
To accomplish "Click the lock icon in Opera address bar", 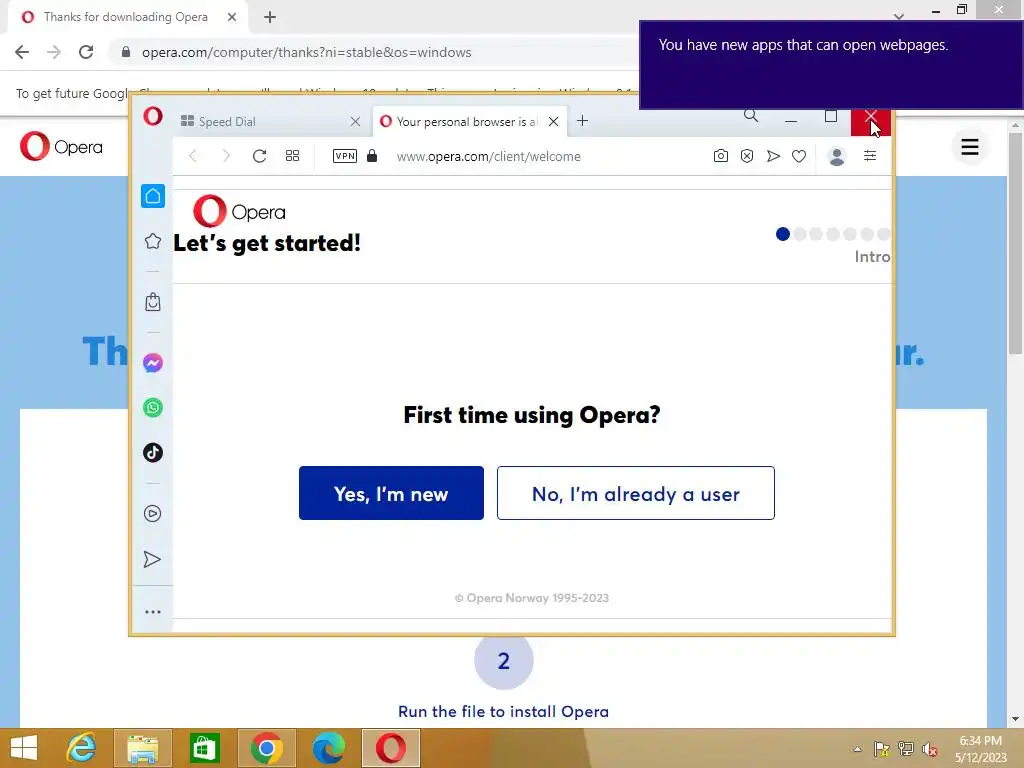I will [372, 155].
